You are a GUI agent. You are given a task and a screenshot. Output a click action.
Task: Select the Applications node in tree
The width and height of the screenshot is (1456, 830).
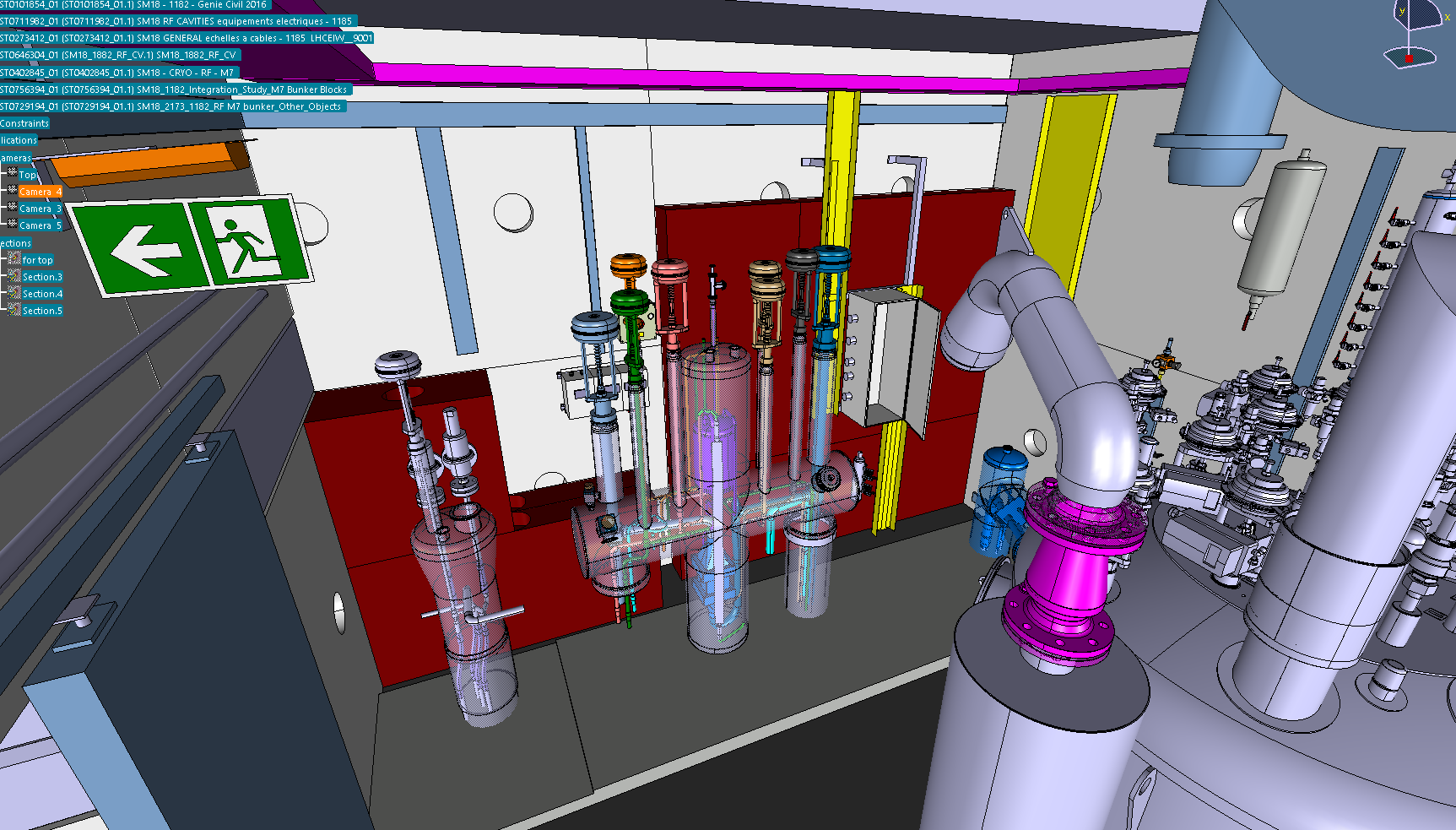(19, 140)
